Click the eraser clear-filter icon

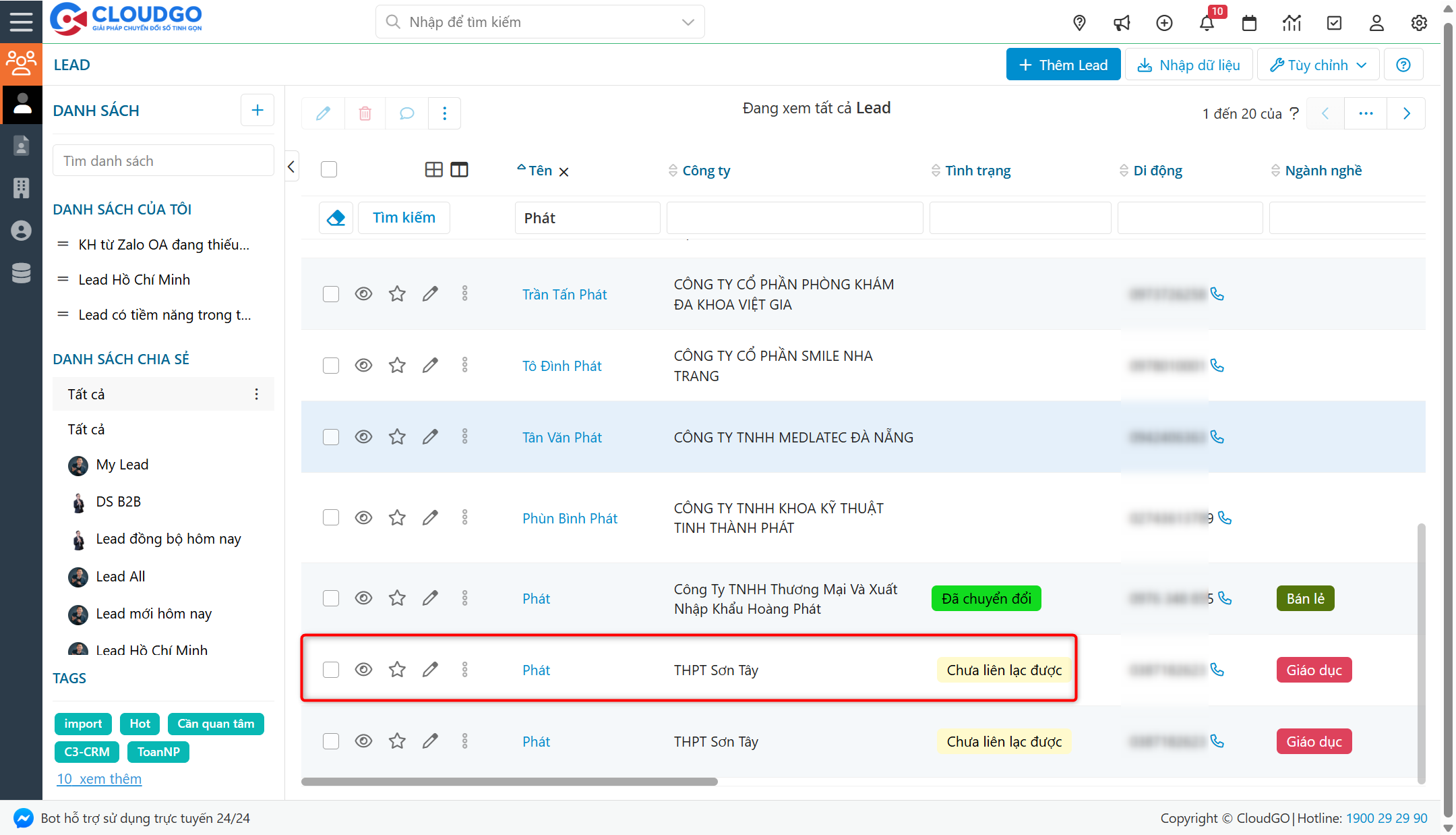[x=336, y=218]
